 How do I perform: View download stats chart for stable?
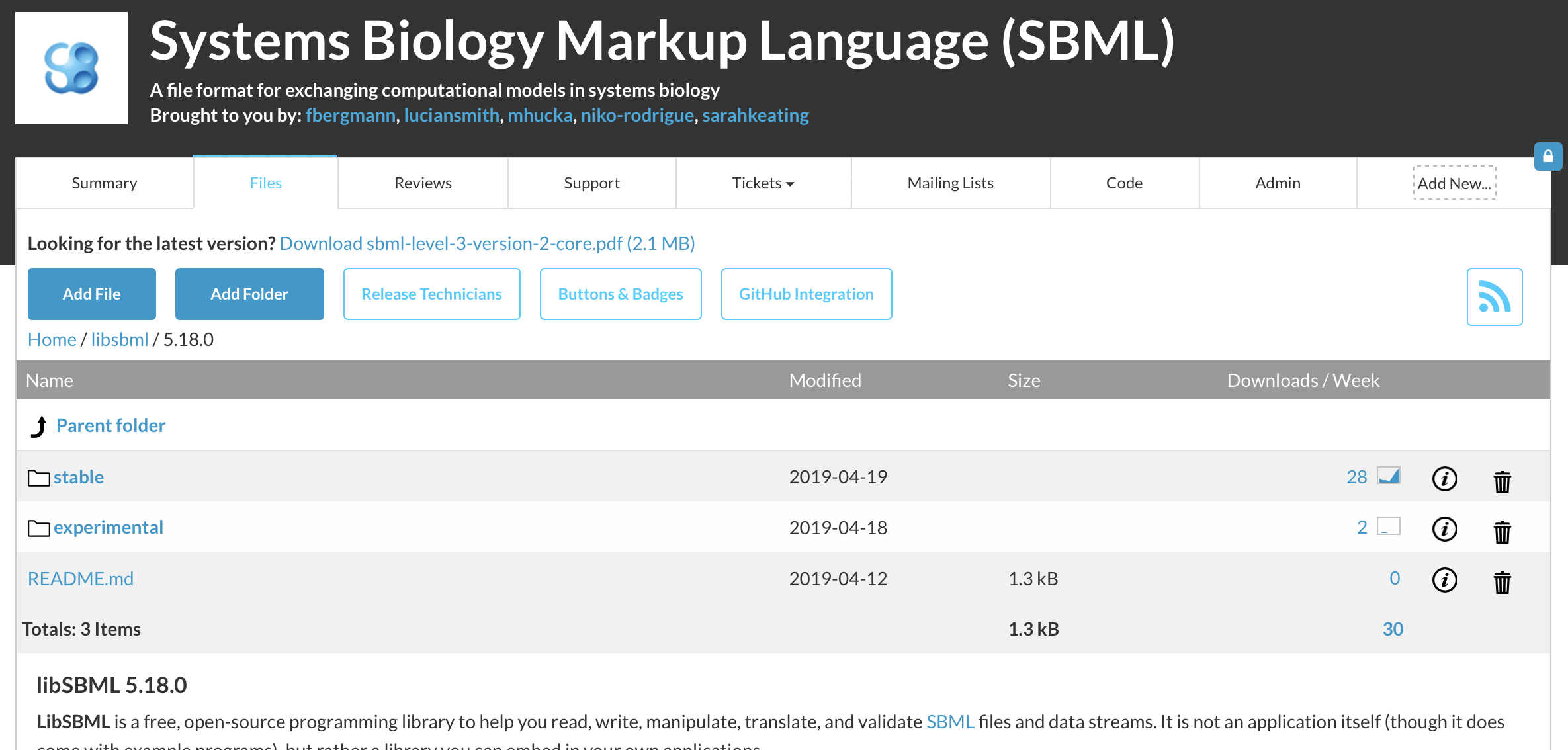click(x=1388, y=476)
